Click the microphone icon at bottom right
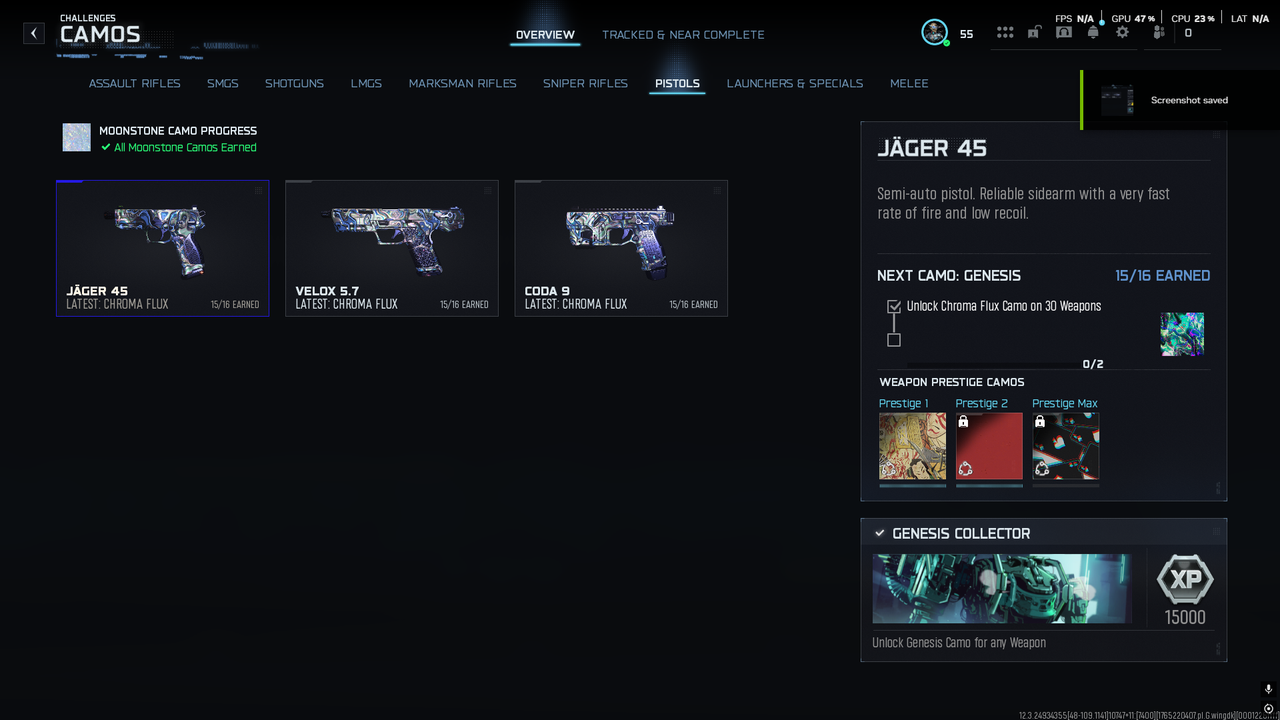The width and height of the screenshot is (1280, 720). pos(1268,690)
